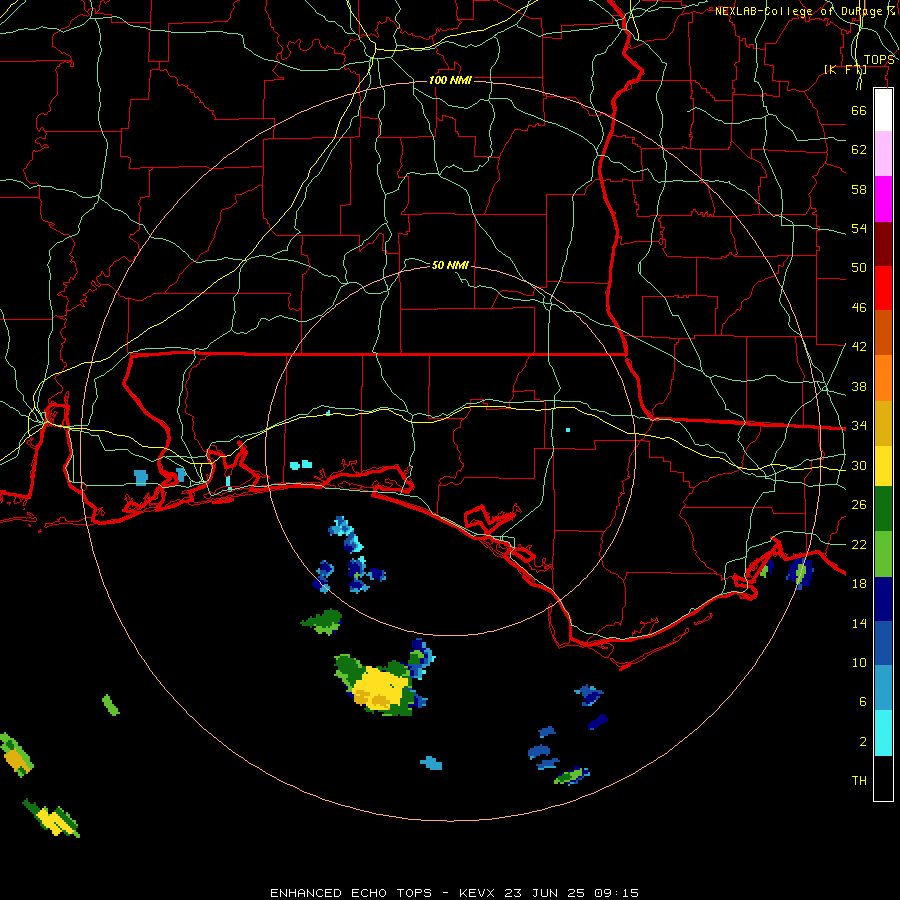Click the '50 NMI' range ring label

450,265
